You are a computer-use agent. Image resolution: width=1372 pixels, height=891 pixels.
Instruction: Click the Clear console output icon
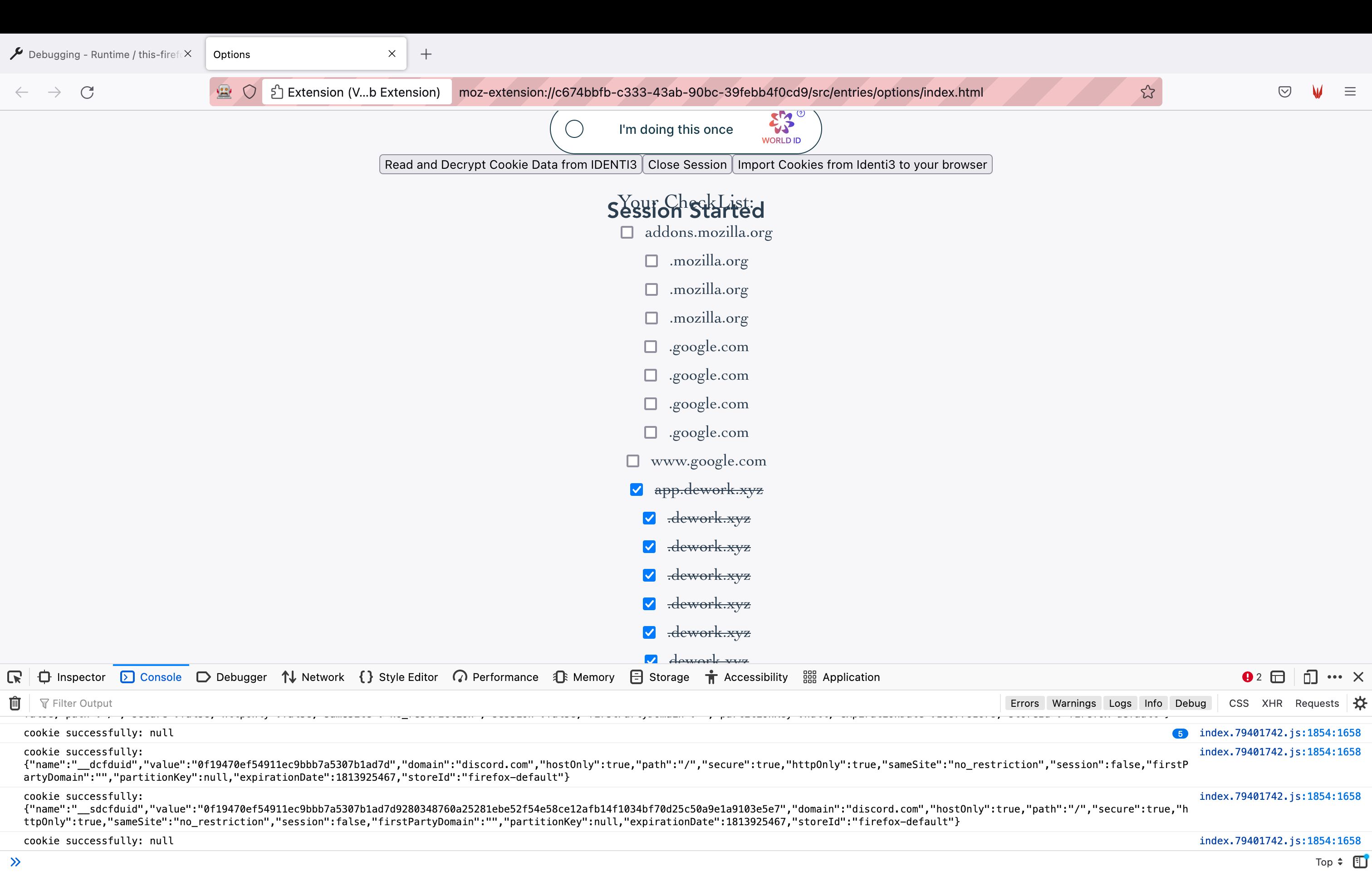point(15,703)
